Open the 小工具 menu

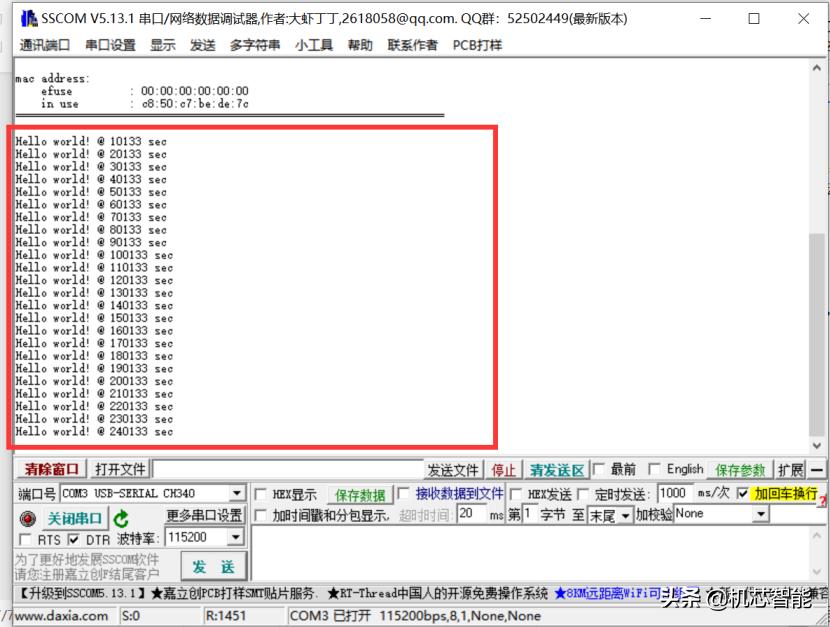click(316, 44)
